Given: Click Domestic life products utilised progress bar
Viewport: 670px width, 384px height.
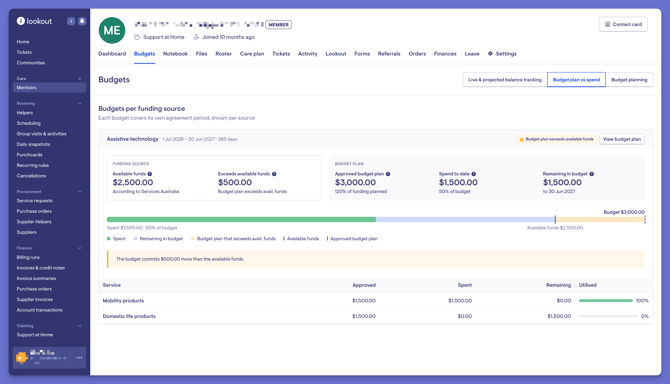Looking at the screenshot, I should pos(608,317).
